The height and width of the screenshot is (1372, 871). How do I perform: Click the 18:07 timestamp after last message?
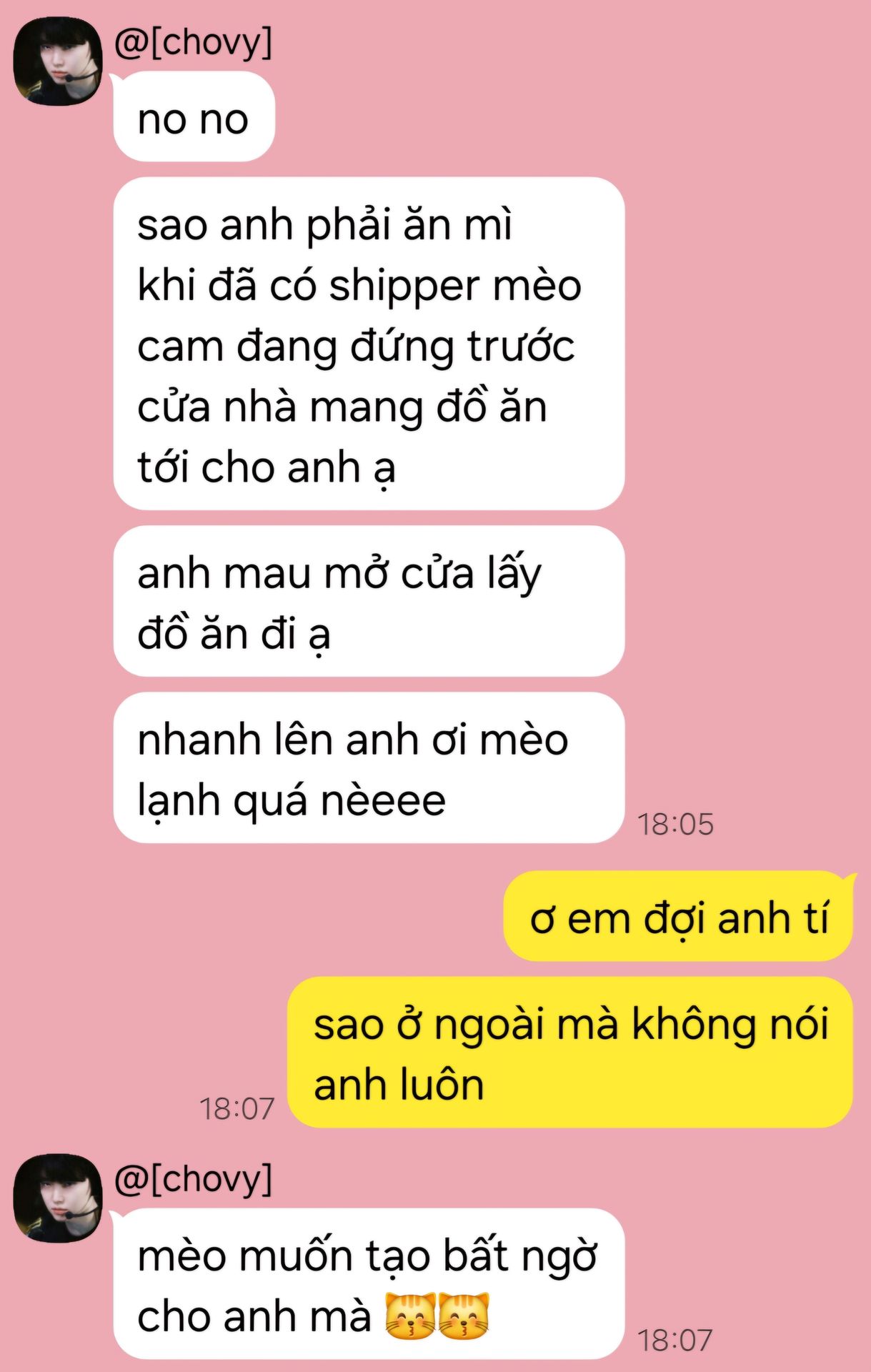[x=675, y=1341]
